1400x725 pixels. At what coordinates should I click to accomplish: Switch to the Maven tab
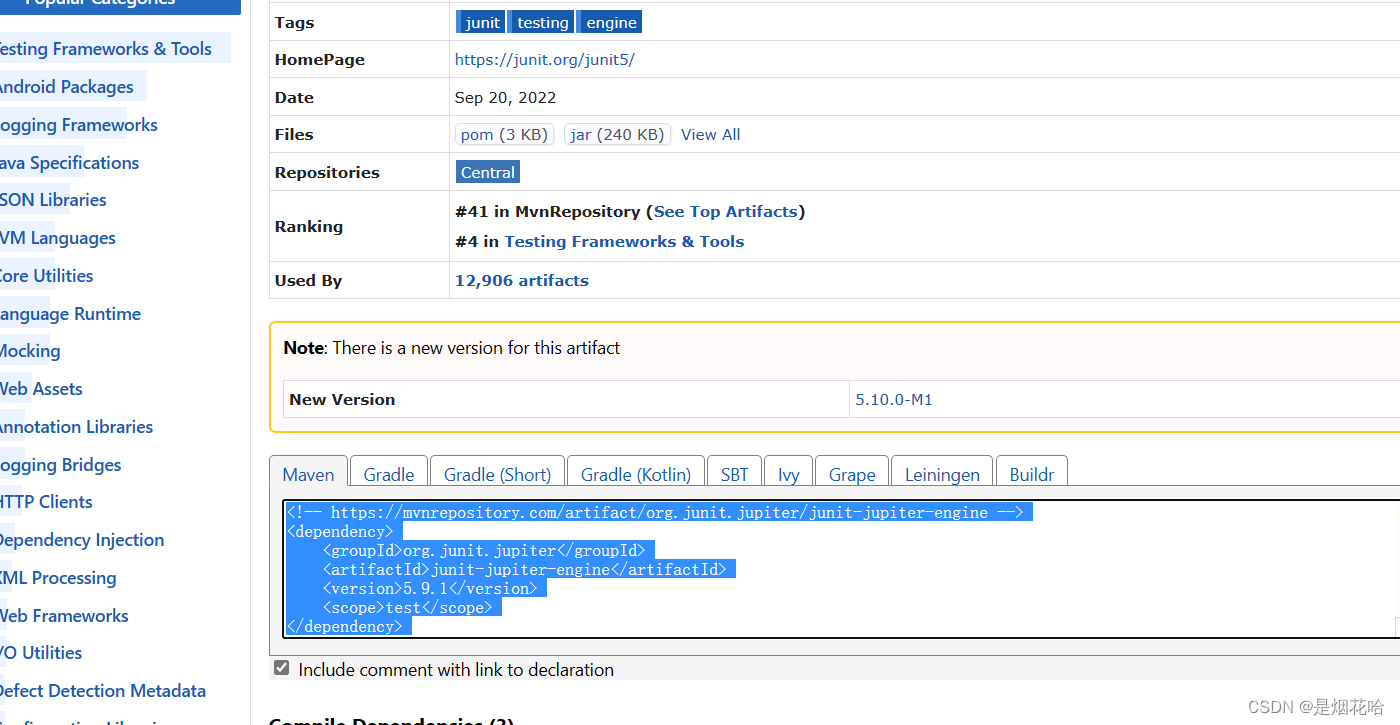(308, 474)
